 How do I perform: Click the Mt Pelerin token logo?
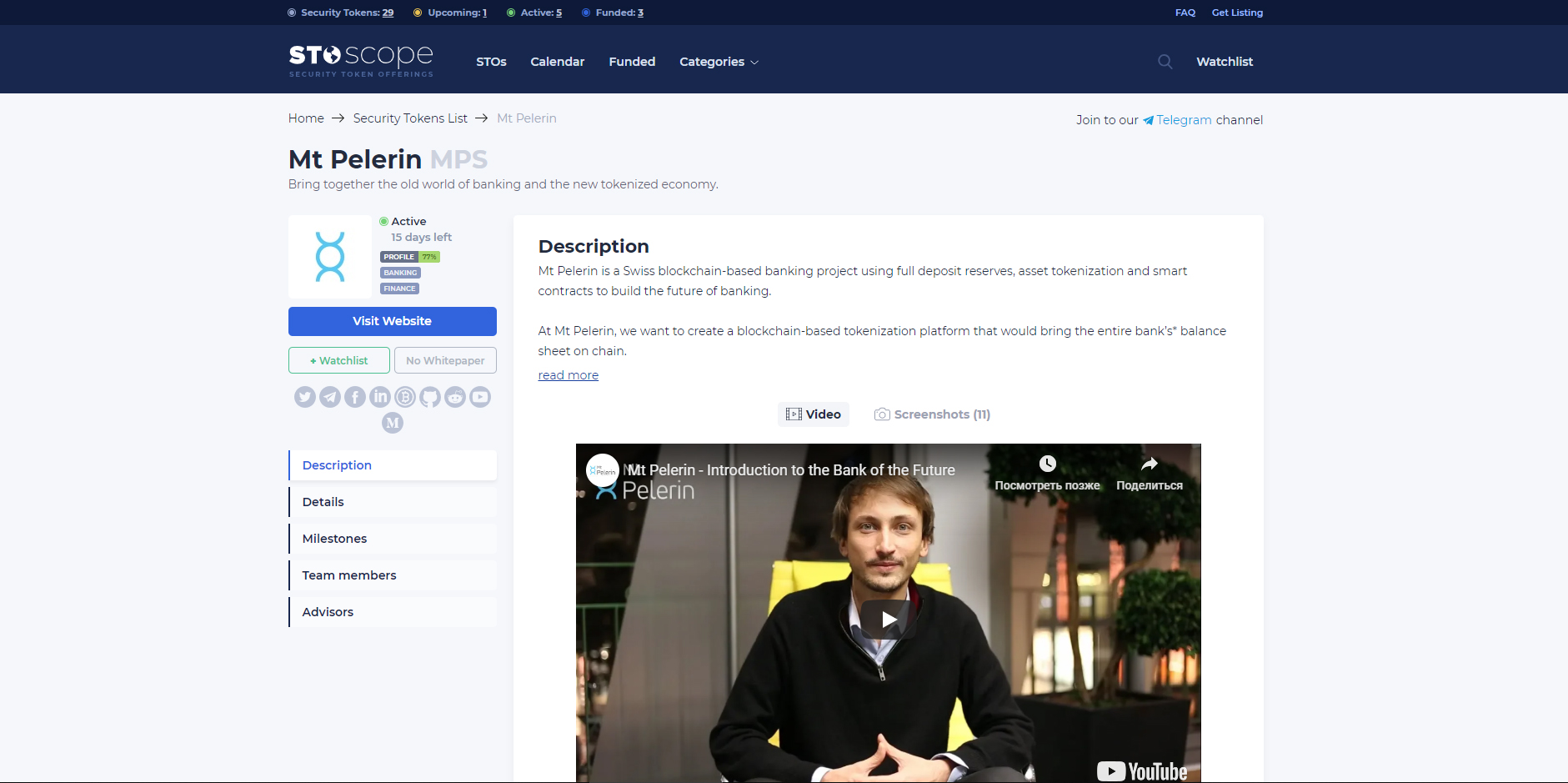click(330, 257)
